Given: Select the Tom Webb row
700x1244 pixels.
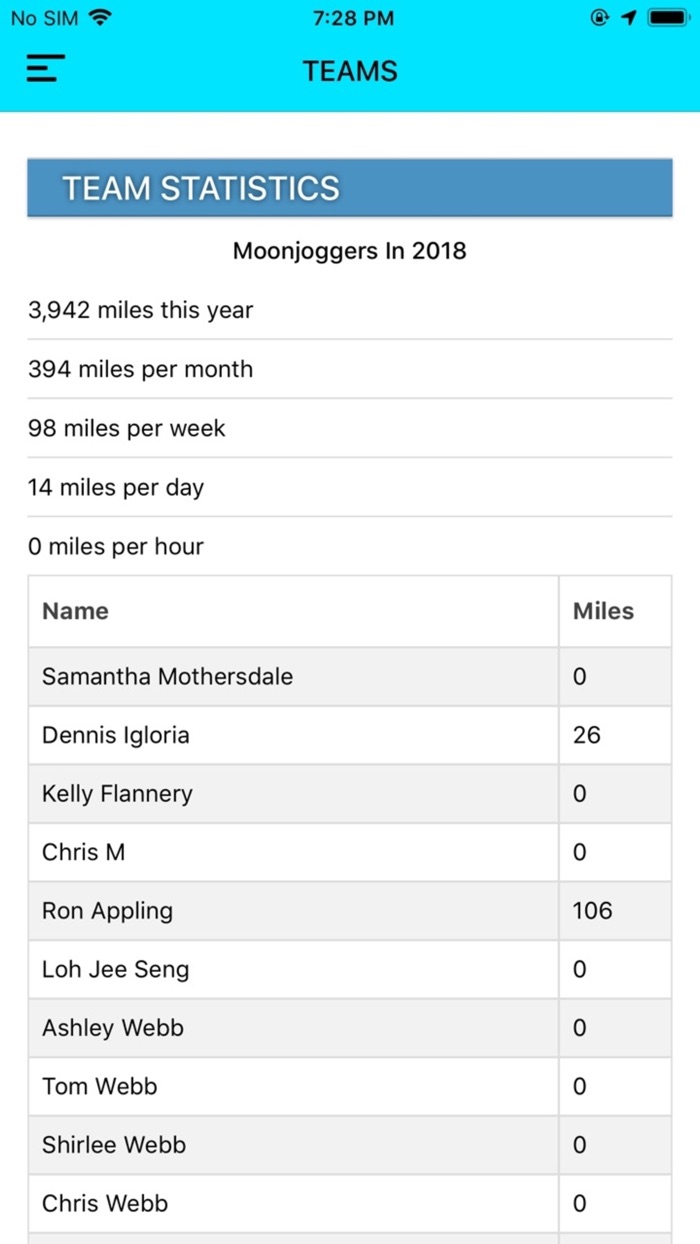Looking at the screenshot, I should point(99,1086).
